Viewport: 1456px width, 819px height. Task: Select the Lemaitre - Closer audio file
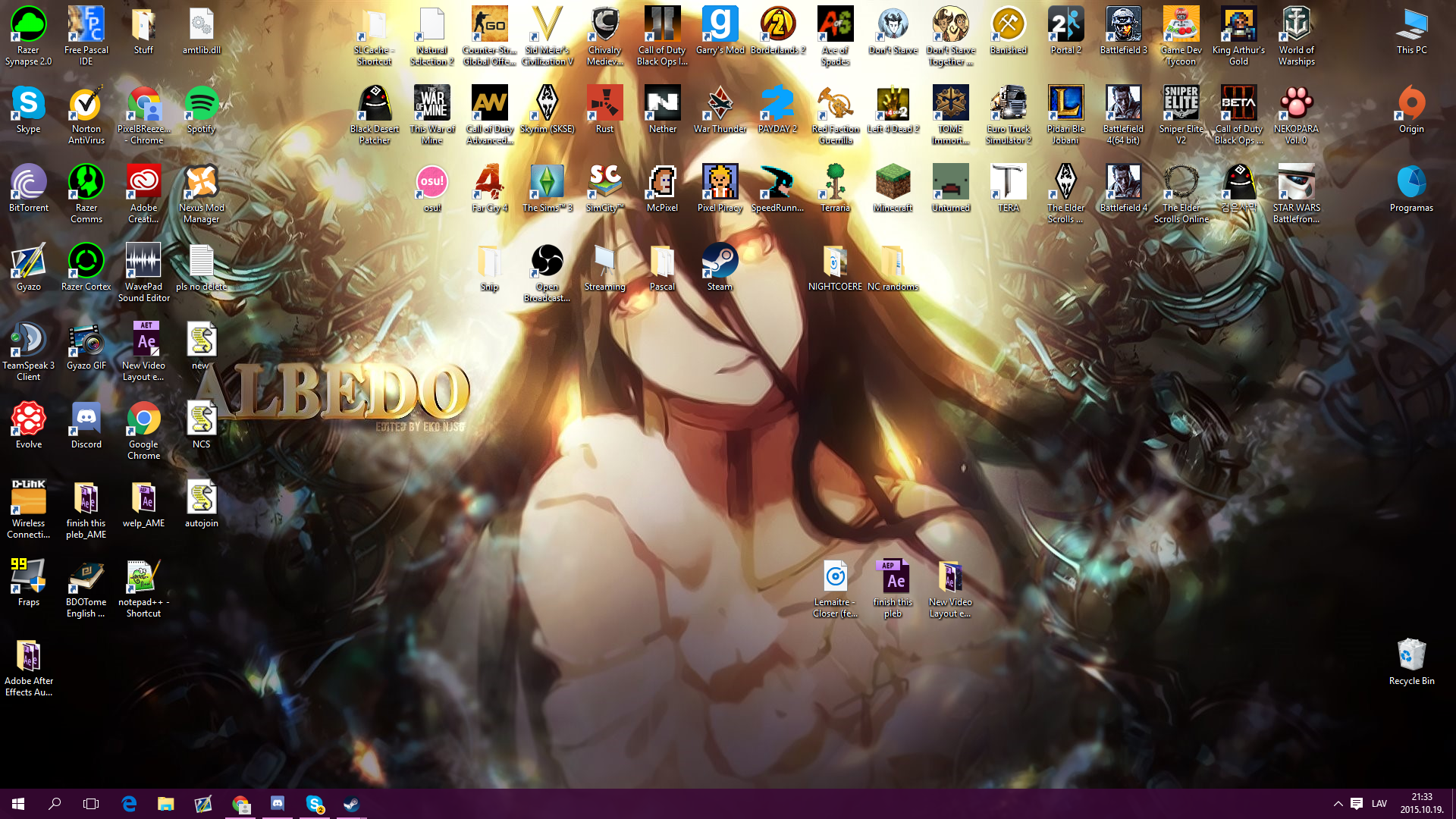835,588
